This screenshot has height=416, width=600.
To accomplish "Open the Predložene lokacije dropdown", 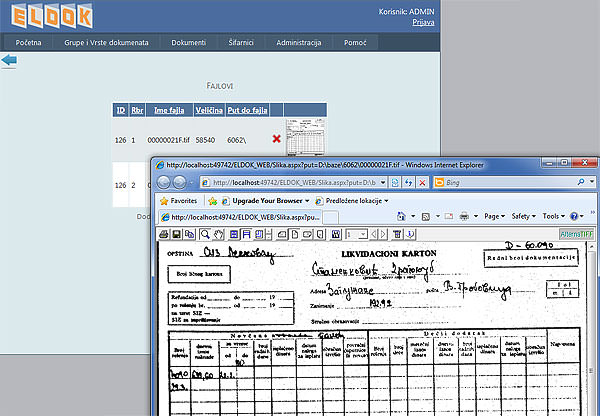I will pyautogui.click(x=355, y=200).
